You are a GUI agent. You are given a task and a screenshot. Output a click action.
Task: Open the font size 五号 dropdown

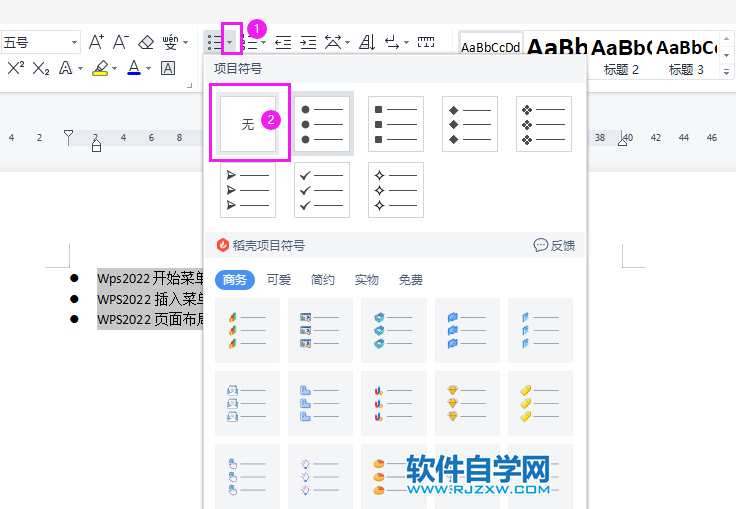(74, 42)
